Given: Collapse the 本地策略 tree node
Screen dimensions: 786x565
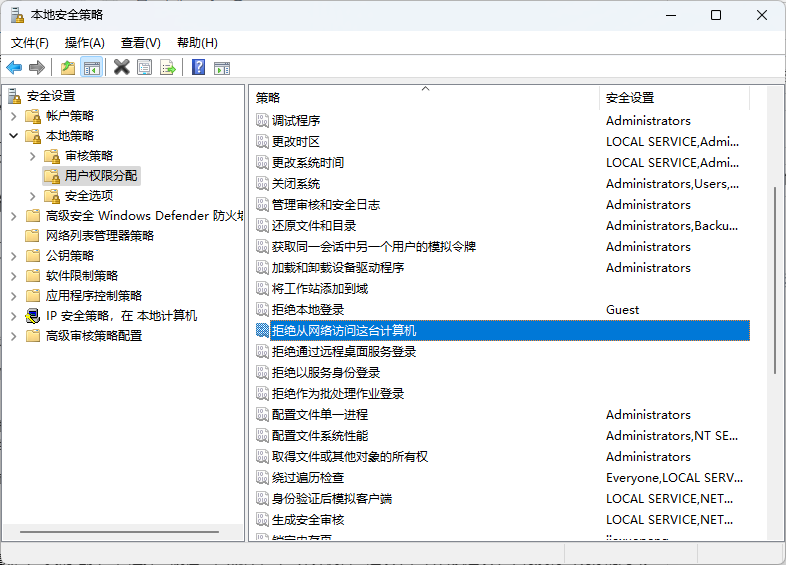Looking at the screenshot, I should click(x=14, y=136).
